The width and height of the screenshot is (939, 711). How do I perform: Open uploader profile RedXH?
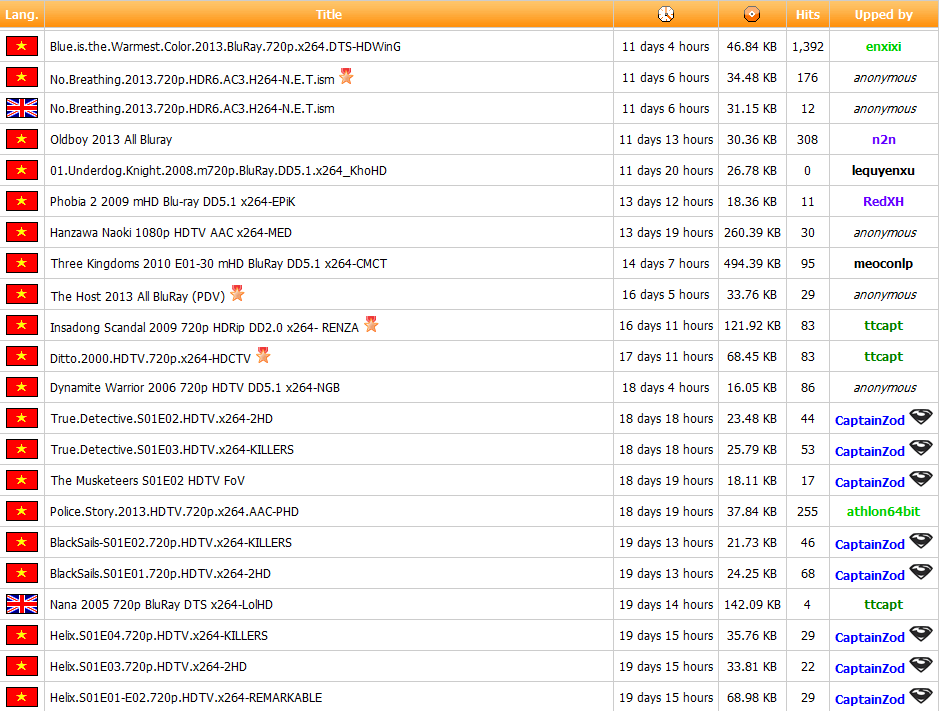point(883,202)
